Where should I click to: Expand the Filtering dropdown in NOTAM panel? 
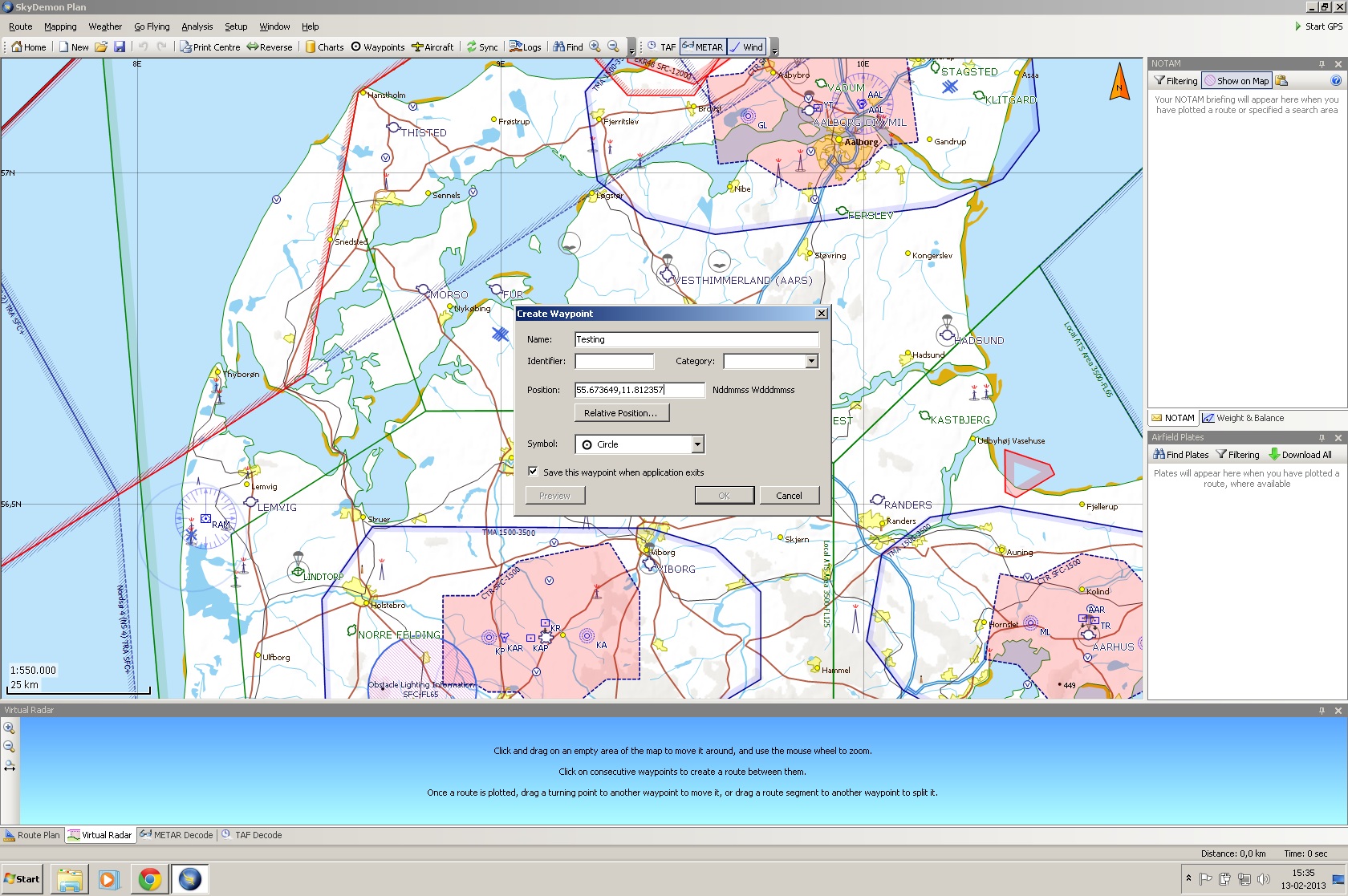(1175, 81)
